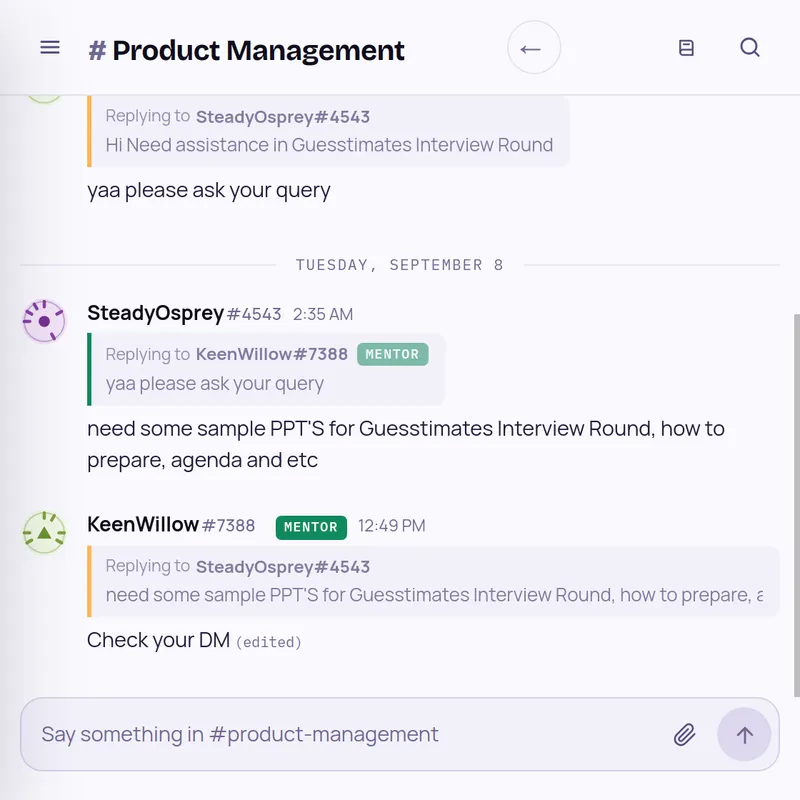Click the # Product Management channel title

[246, 50]
